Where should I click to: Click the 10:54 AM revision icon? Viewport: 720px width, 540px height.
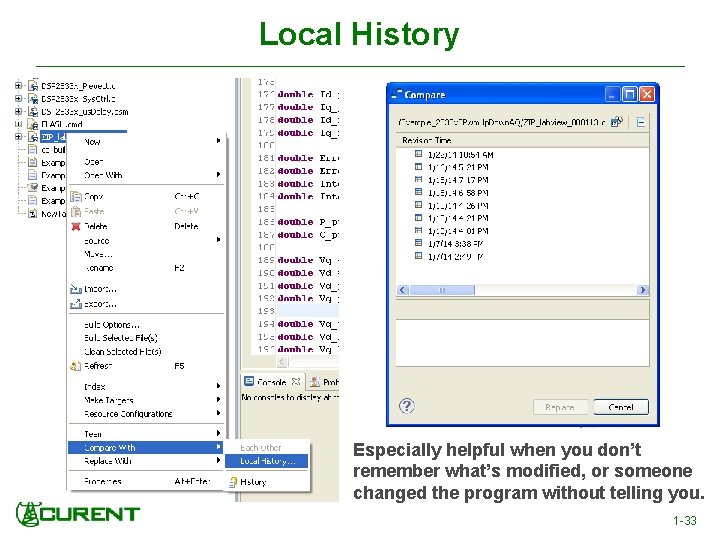point(418,154)
